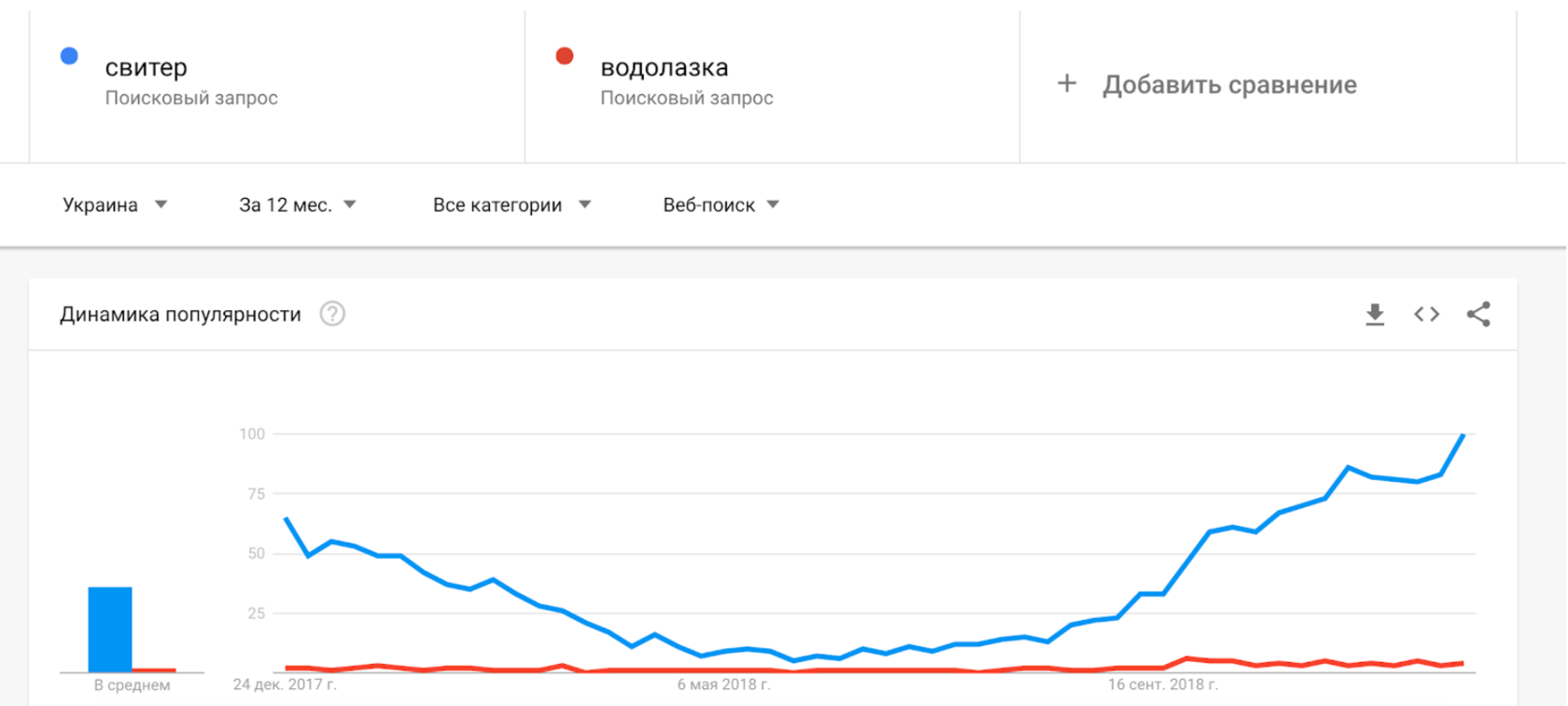Share the popularity dynamics chart
This screenshot has height=706, width=1568.
point(1478,315)
